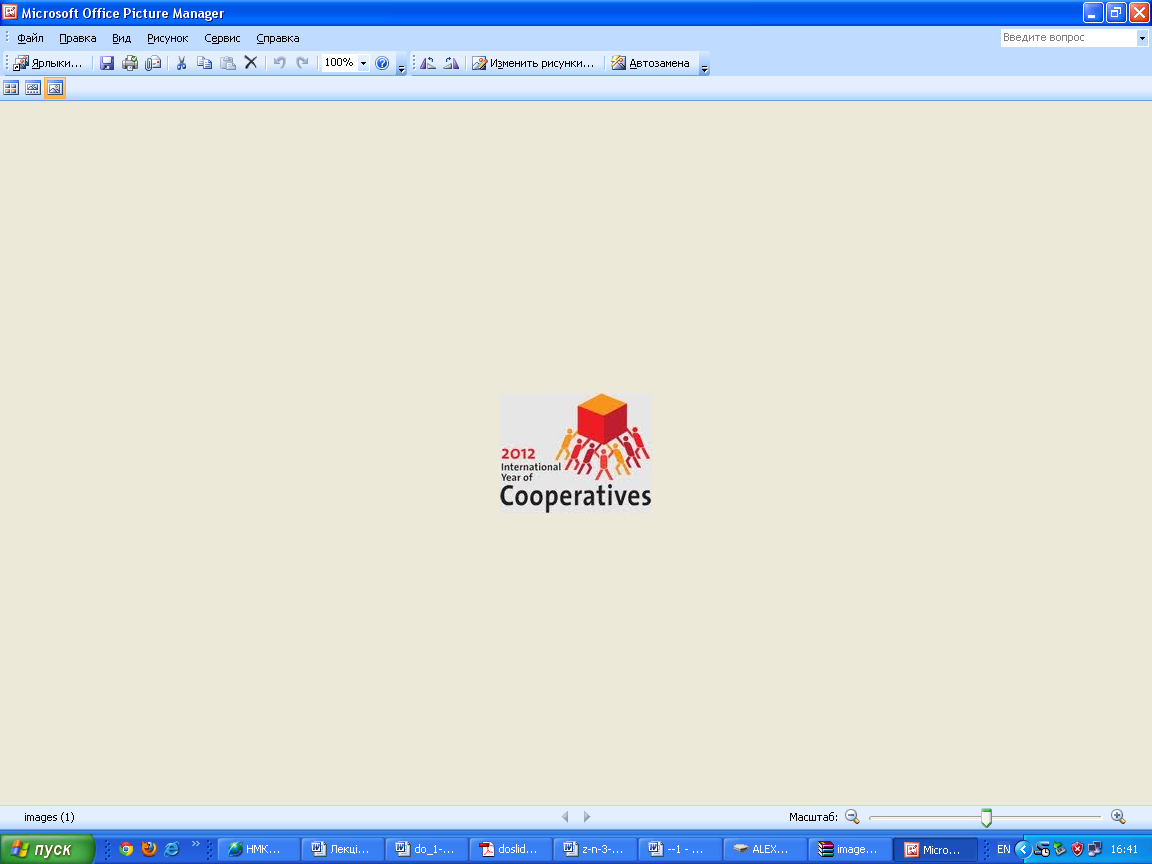Click the Send by e-mail icon

[x=153, y=63]
